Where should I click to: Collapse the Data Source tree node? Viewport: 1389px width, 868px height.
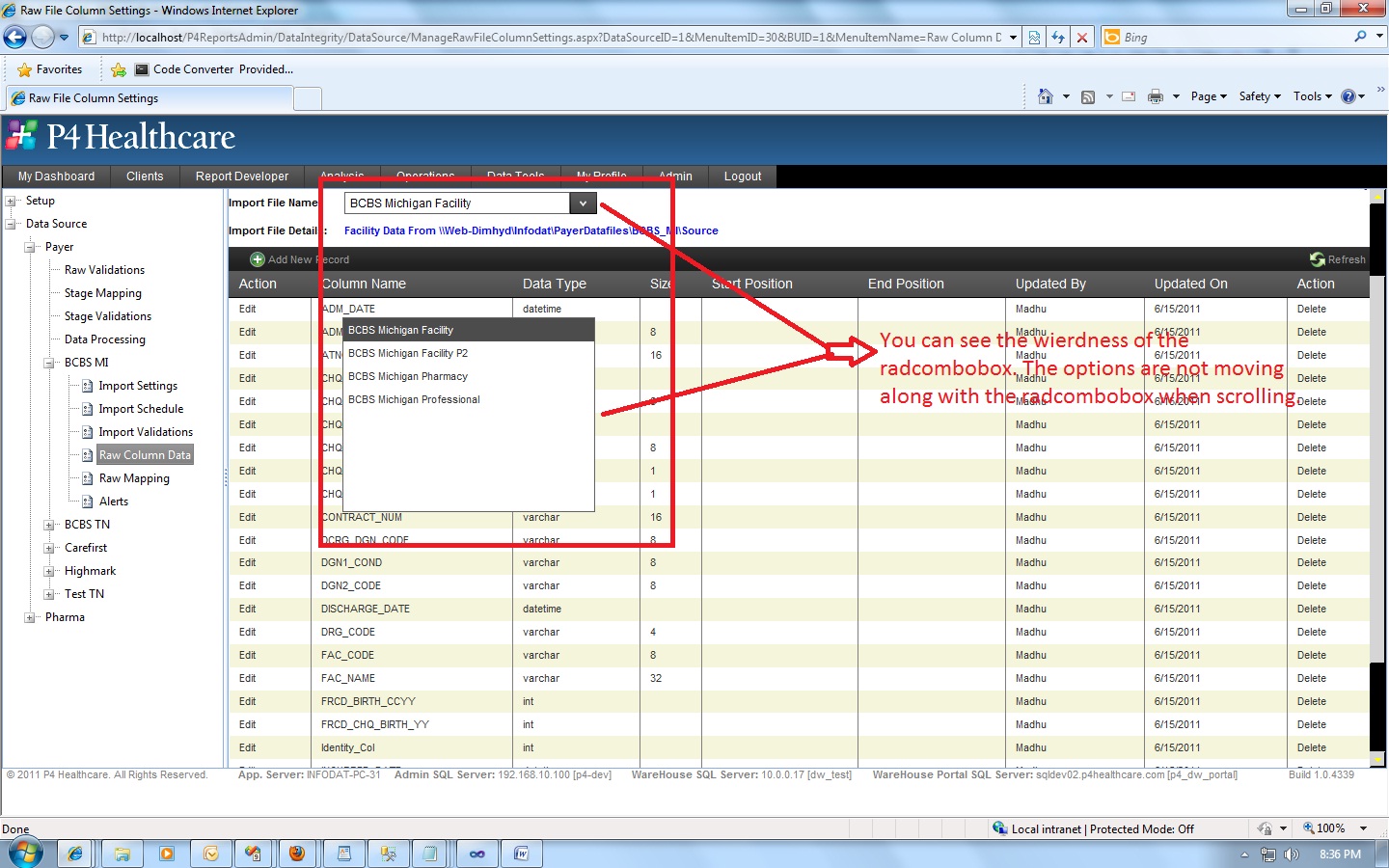click(x=11, y=224)
